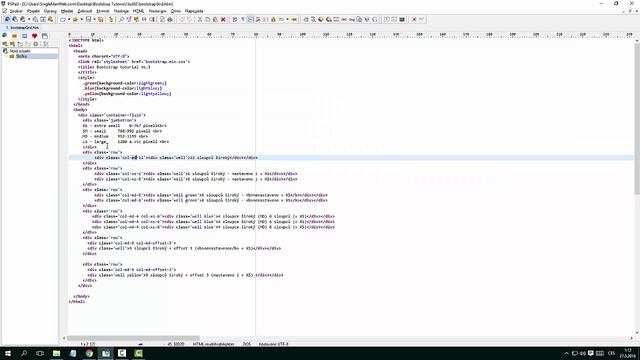Open the Nastavení menu
This screenshot has width=640, height=360.
(x=157, y=11)
